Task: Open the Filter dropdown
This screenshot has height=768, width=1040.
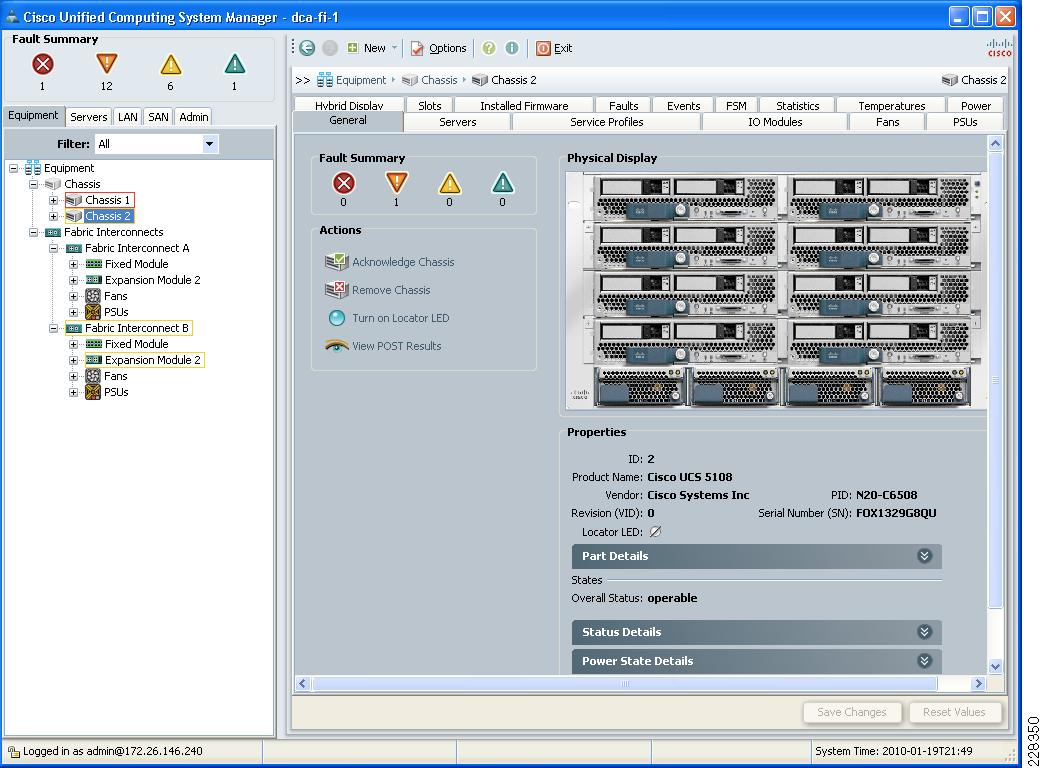Action: coord(210,144)
